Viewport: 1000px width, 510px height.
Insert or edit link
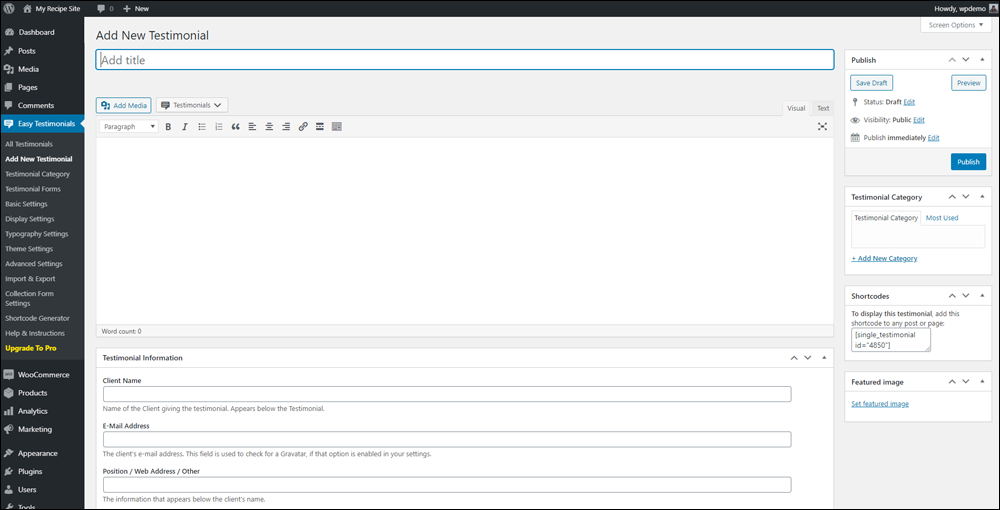tap(303, 127)
